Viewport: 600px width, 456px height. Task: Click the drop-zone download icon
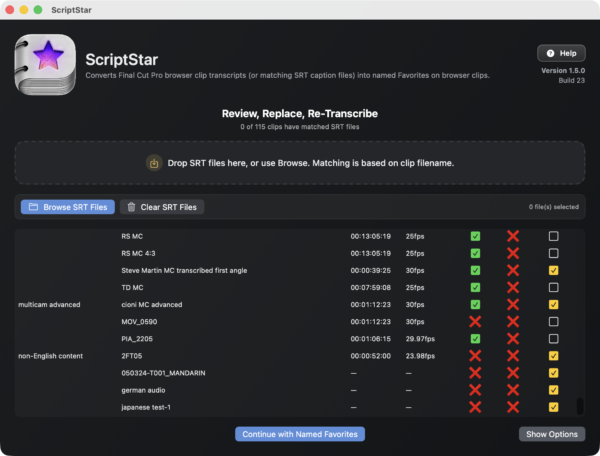click(x=154, y=163)
